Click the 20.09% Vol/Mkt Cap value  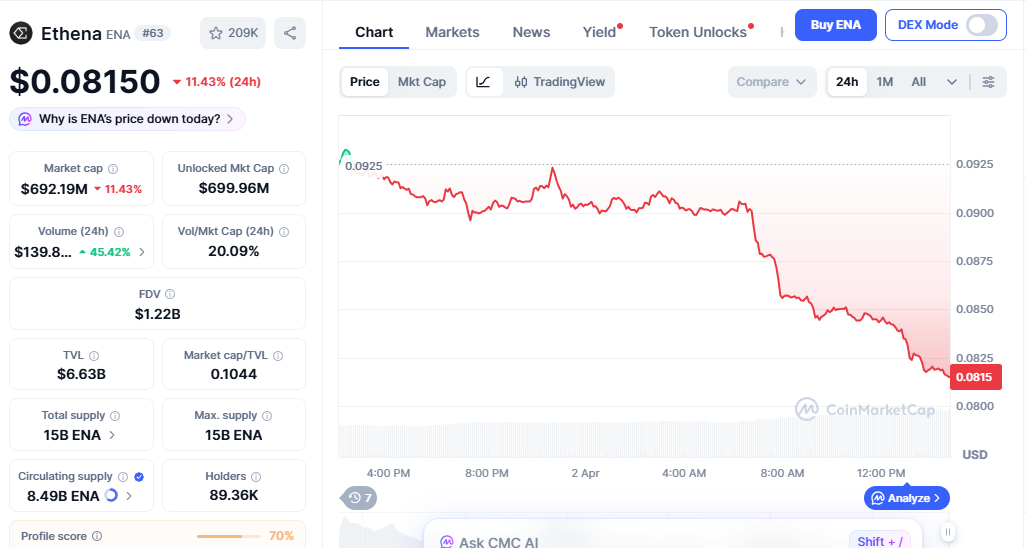[x=234, y=251]
